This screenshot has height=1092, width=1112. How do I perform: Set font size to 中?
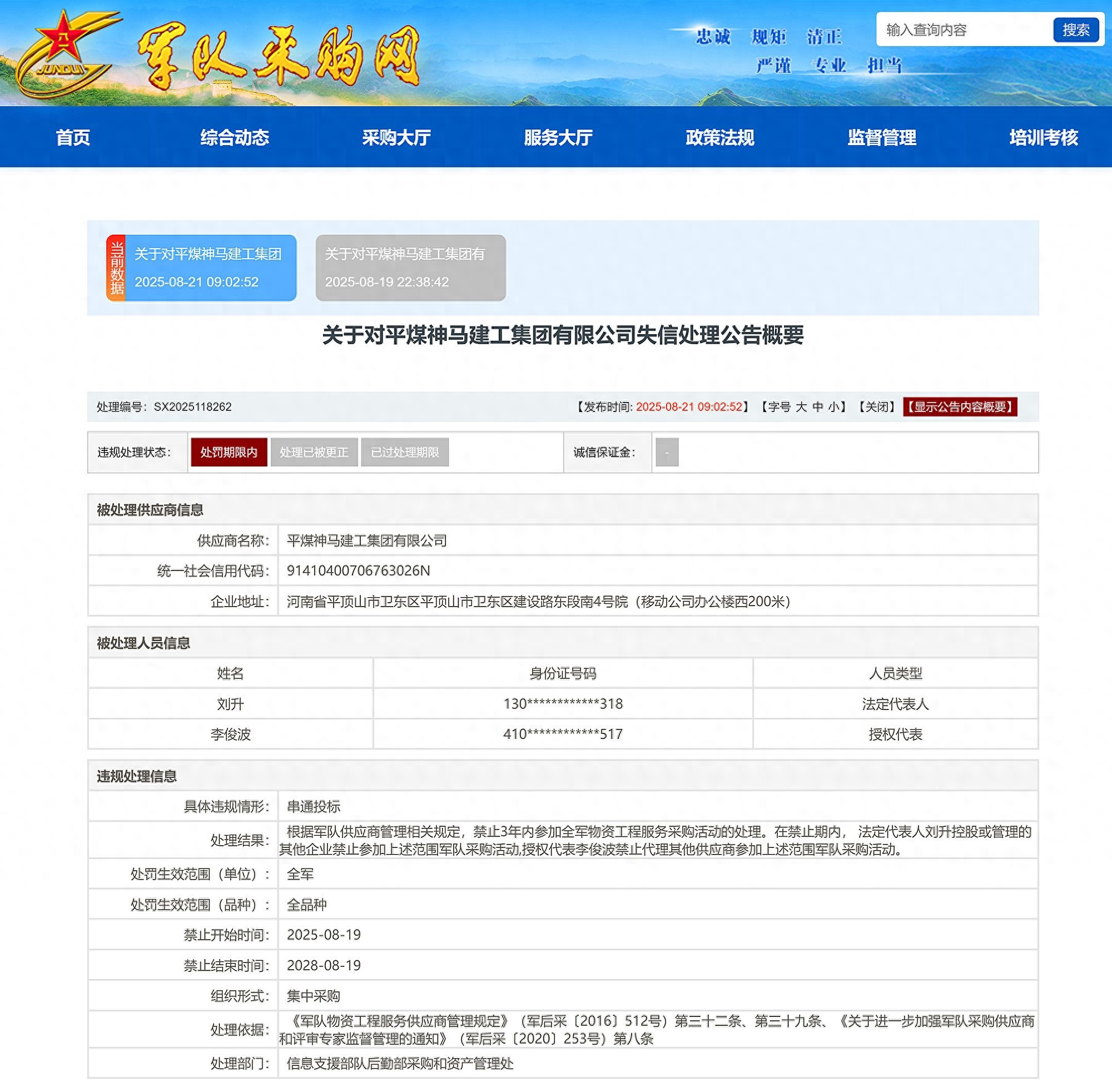[x=818, y=406]
